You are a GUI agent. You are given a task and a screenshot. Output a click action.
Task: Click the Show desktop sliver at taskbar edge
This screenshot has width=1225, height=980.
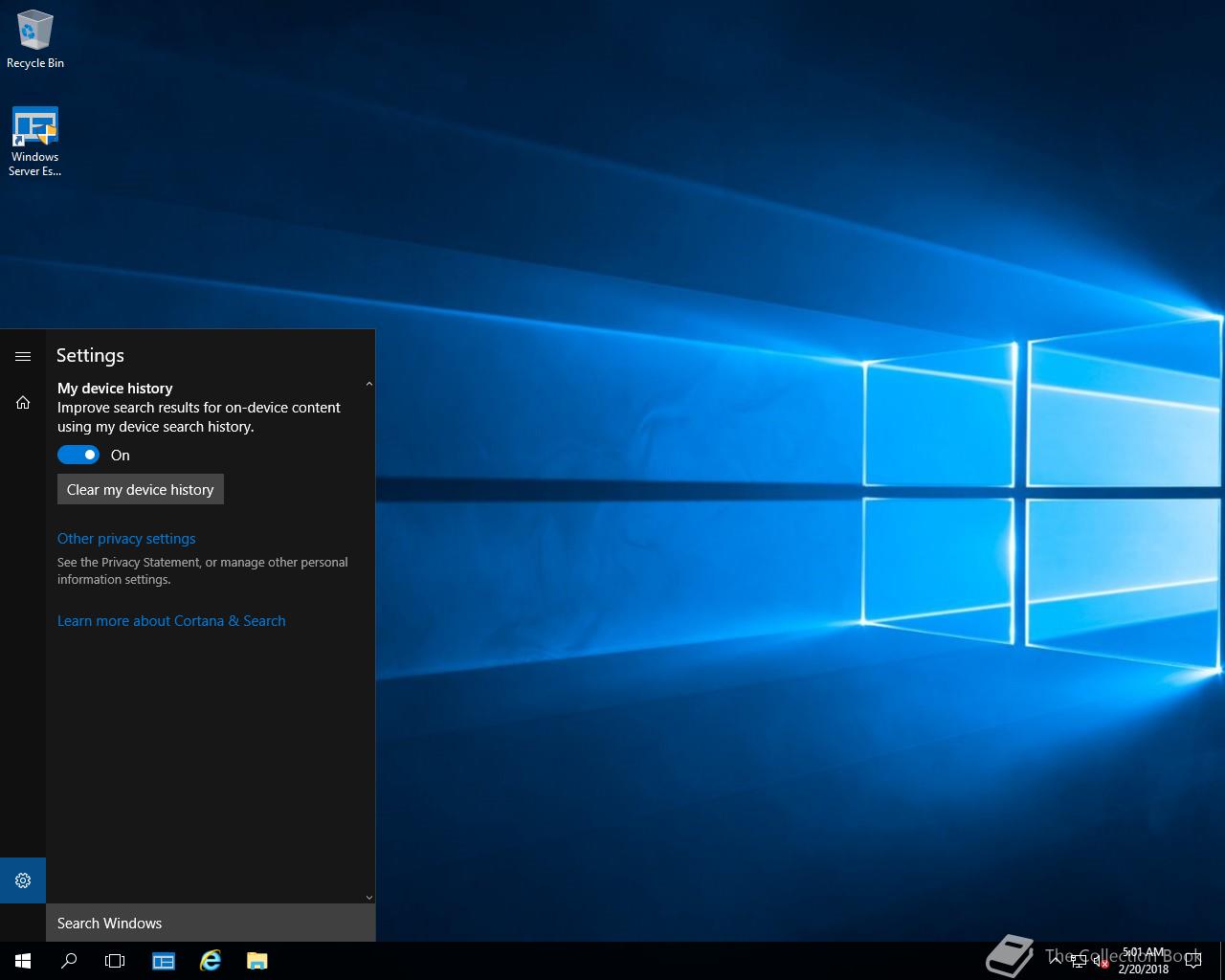tap(1222, 961)
